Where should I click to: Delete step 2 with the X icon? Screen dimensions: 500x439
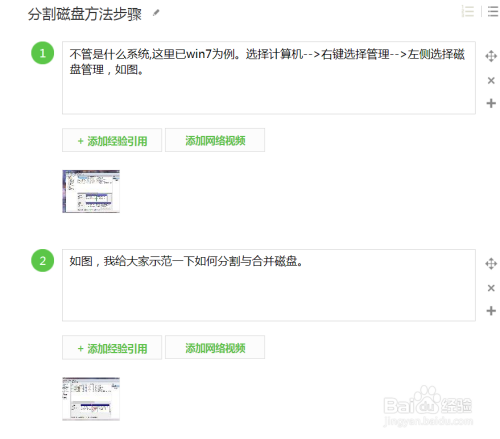pos(491,288)
